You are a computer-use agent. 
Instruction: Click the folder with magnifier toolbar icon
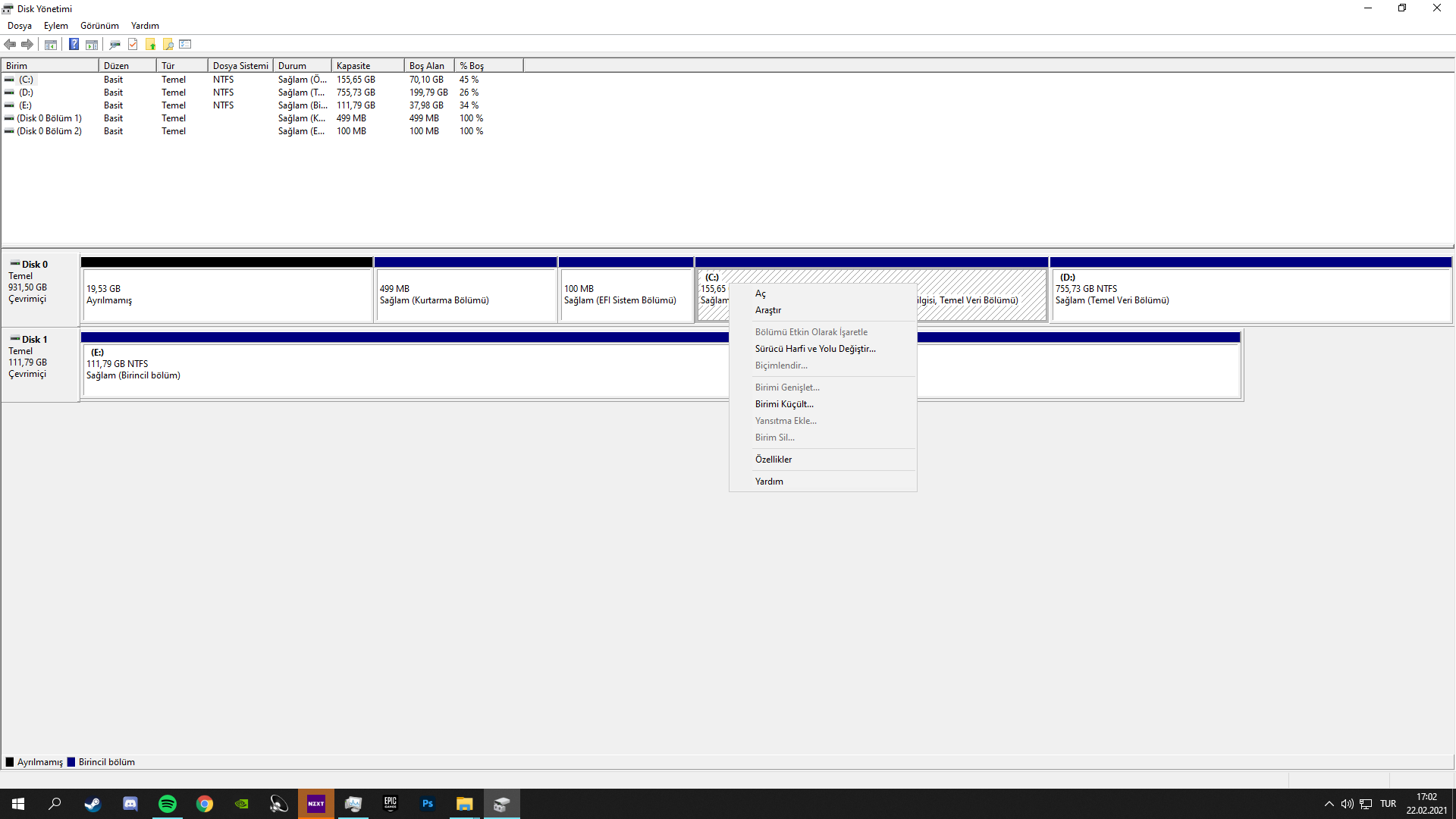pyautogui.click(x=168, y=44)
